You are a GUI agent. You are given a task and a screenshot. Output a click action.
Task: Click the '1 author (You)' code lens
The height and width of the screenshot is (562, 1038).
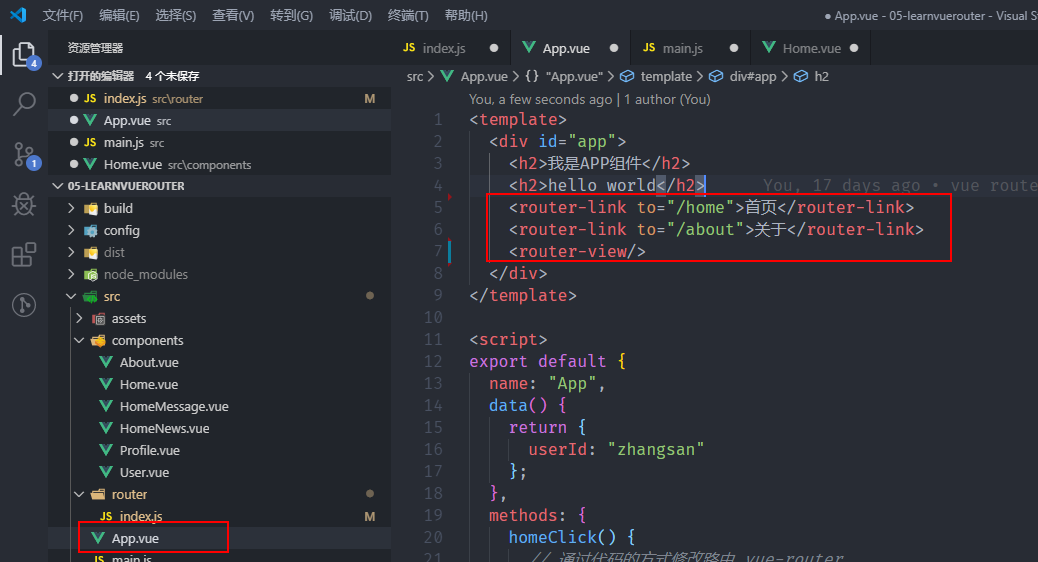pos(667,99)
